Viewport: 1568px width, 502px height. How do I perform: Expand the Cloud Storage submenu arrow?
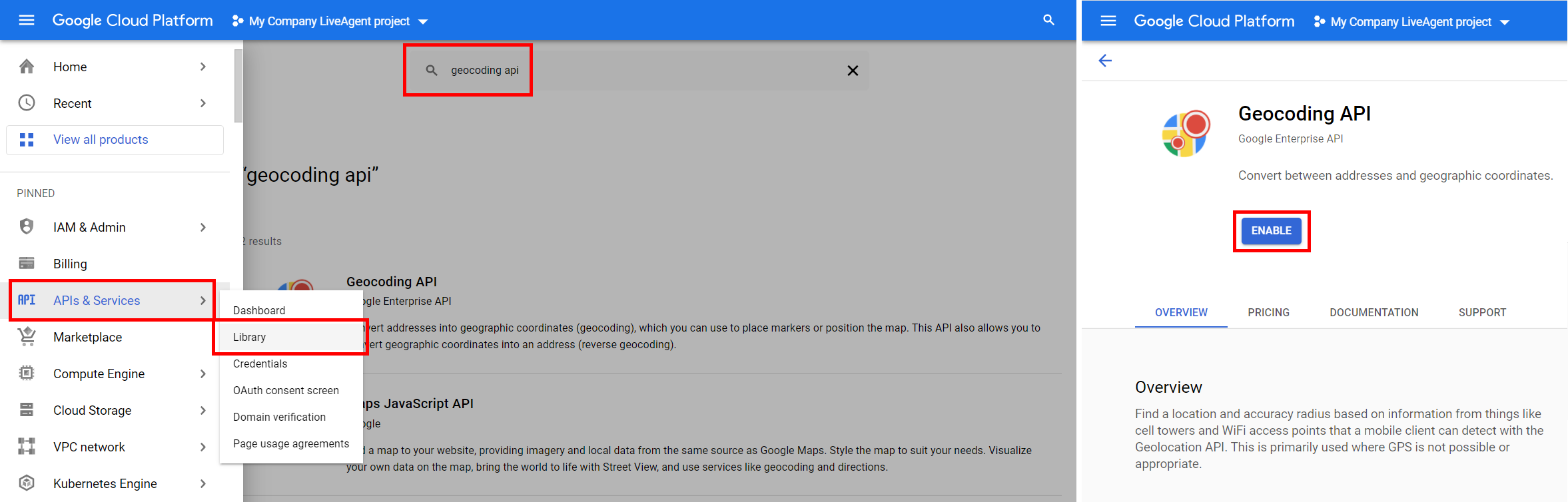click(x=203, y=411)
